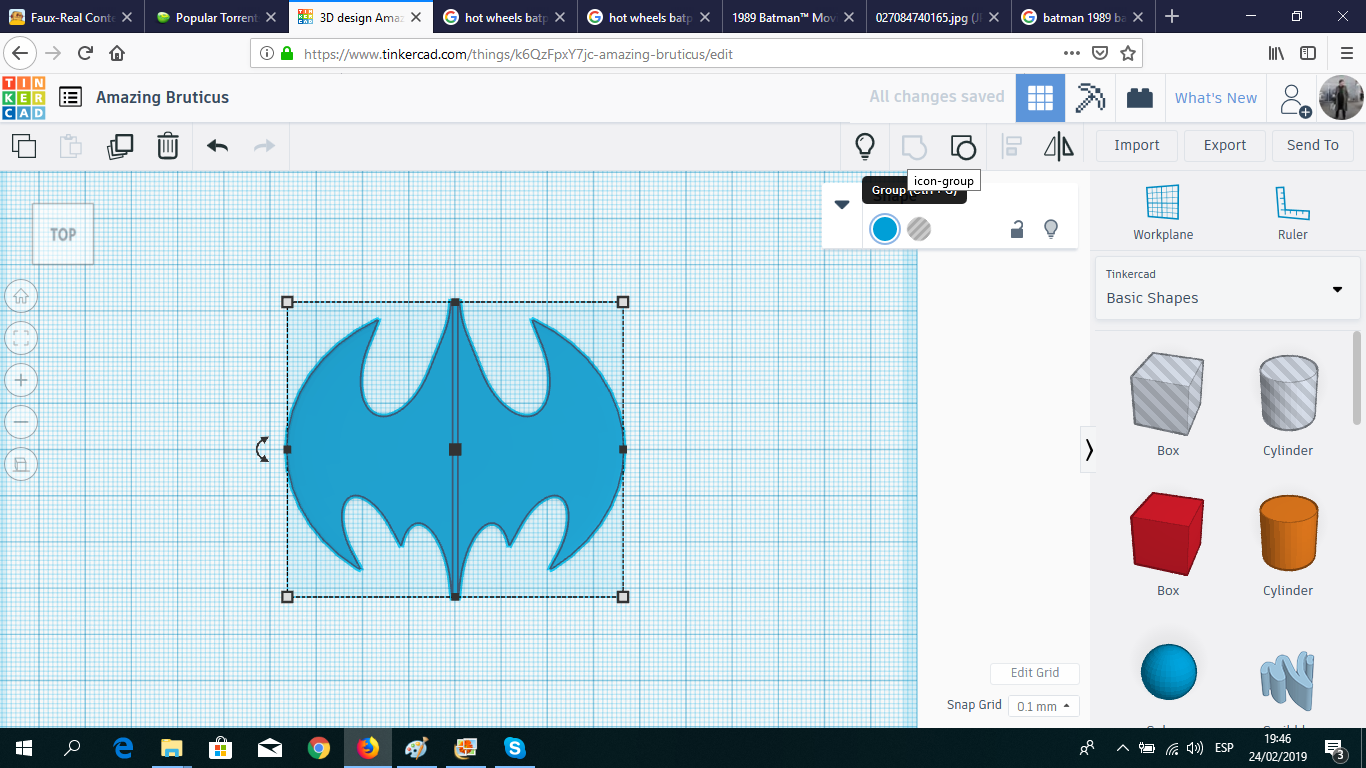
Task: Click the Tinkercad logo
Action: (23, 98)
